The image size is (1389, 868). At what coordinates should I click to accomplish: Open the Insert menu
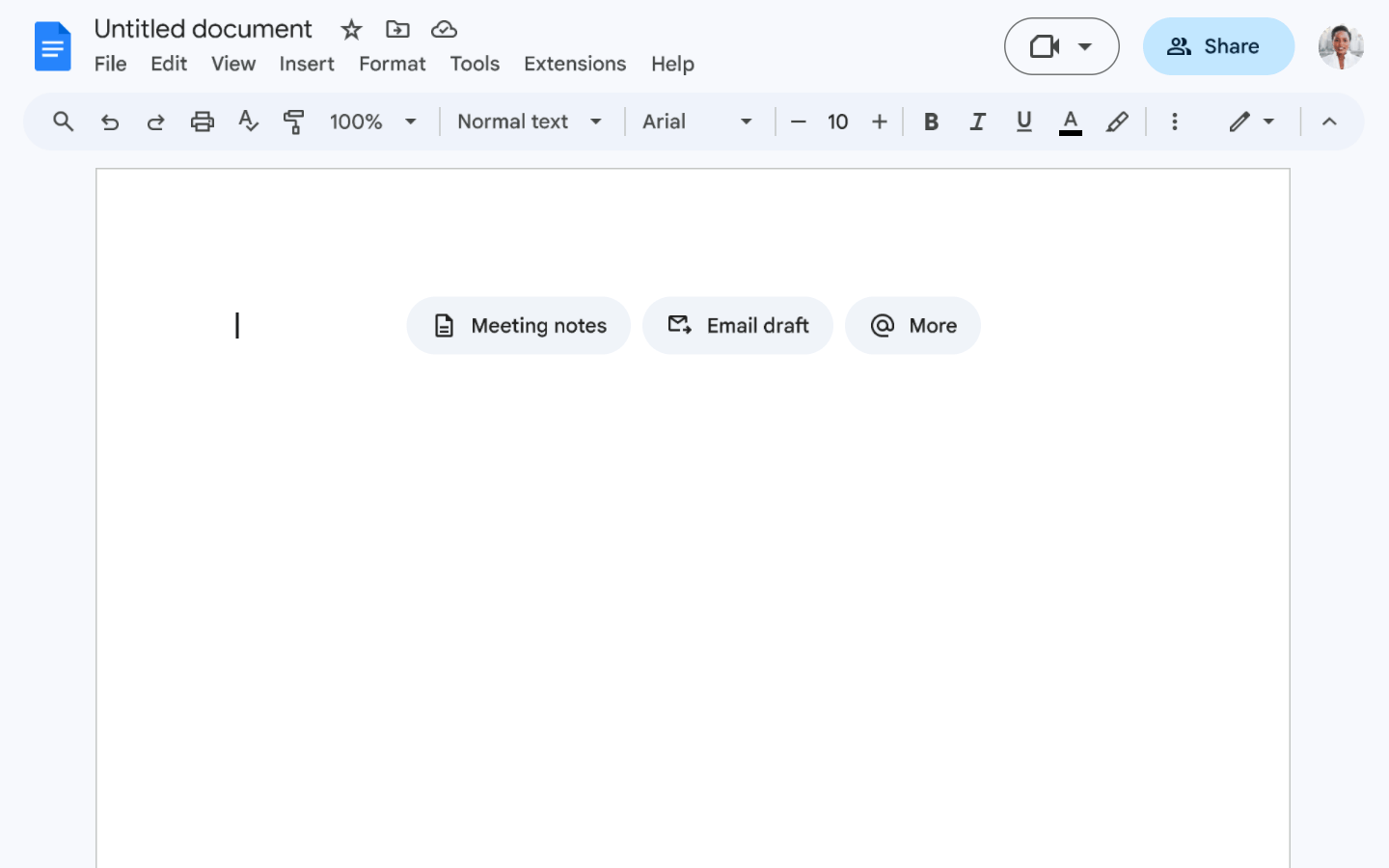point(307,64)
